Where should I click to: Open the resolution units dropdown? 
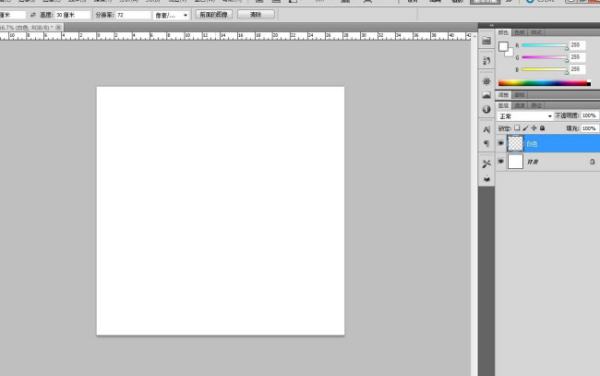click(171, 15)
